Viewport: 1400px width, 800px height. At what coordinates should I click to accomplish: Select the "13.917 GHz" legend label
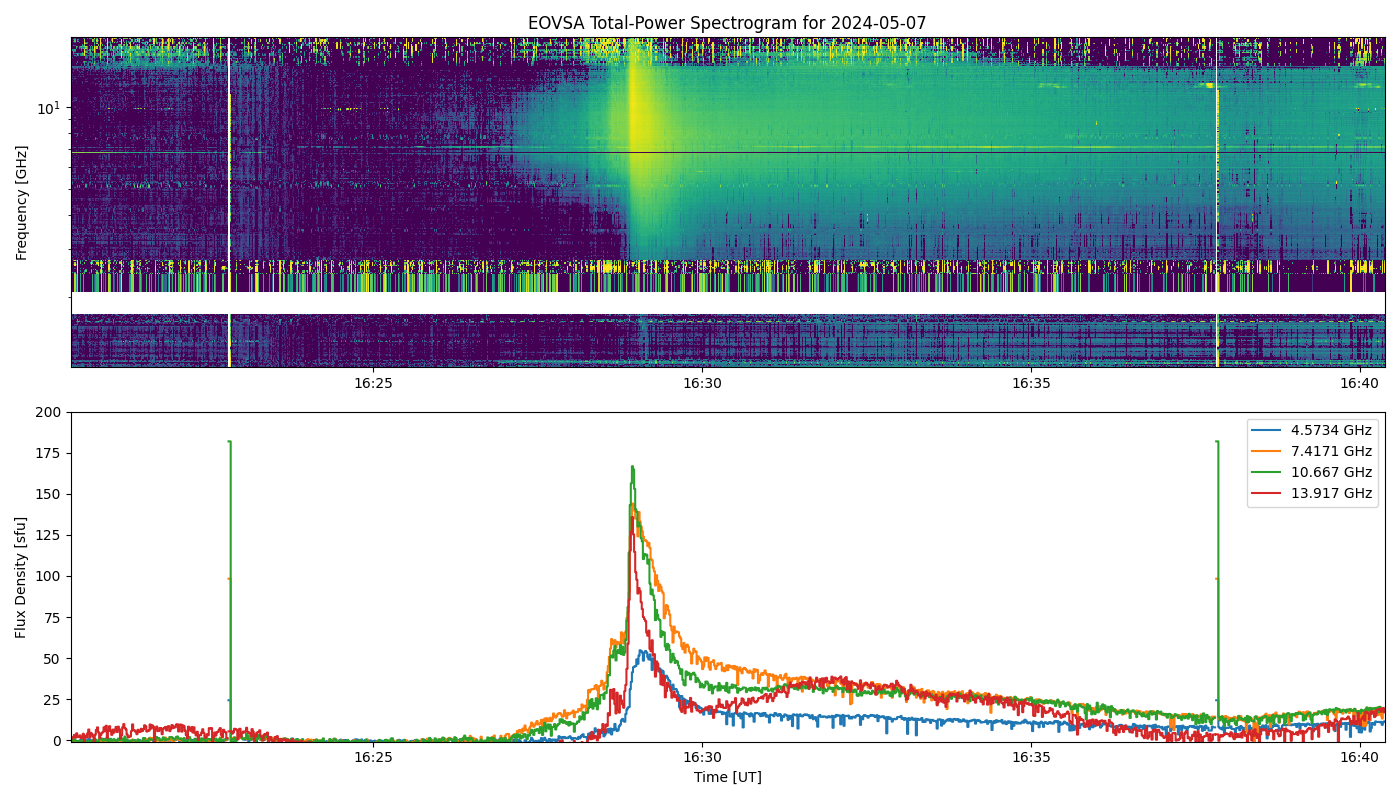[1333, 494]
